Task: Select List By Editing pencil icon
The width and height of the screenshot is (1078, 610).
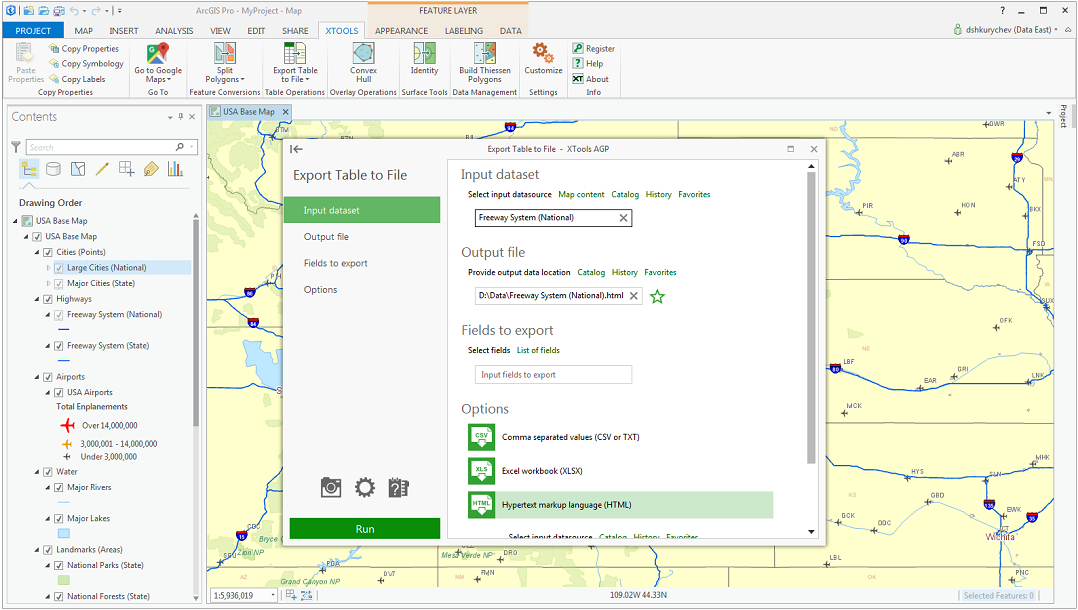Action: click(102, 168)
